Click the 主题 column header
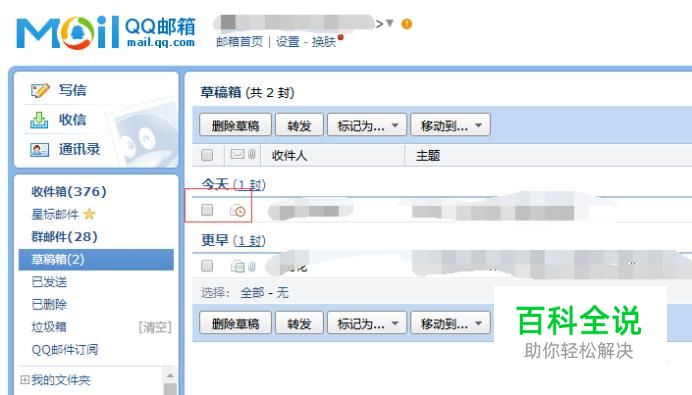Image resolution: width=692 pixels, height=395 pixels. (x=428, y=155)
